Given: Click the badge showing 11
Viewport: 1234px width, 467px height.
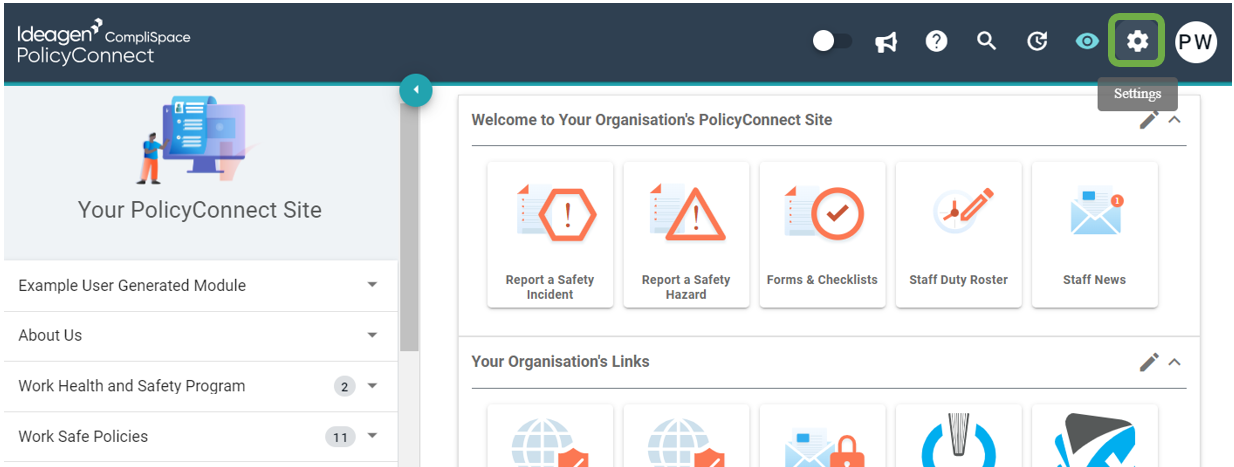Looking at the screenshot, I should point(340,437).
